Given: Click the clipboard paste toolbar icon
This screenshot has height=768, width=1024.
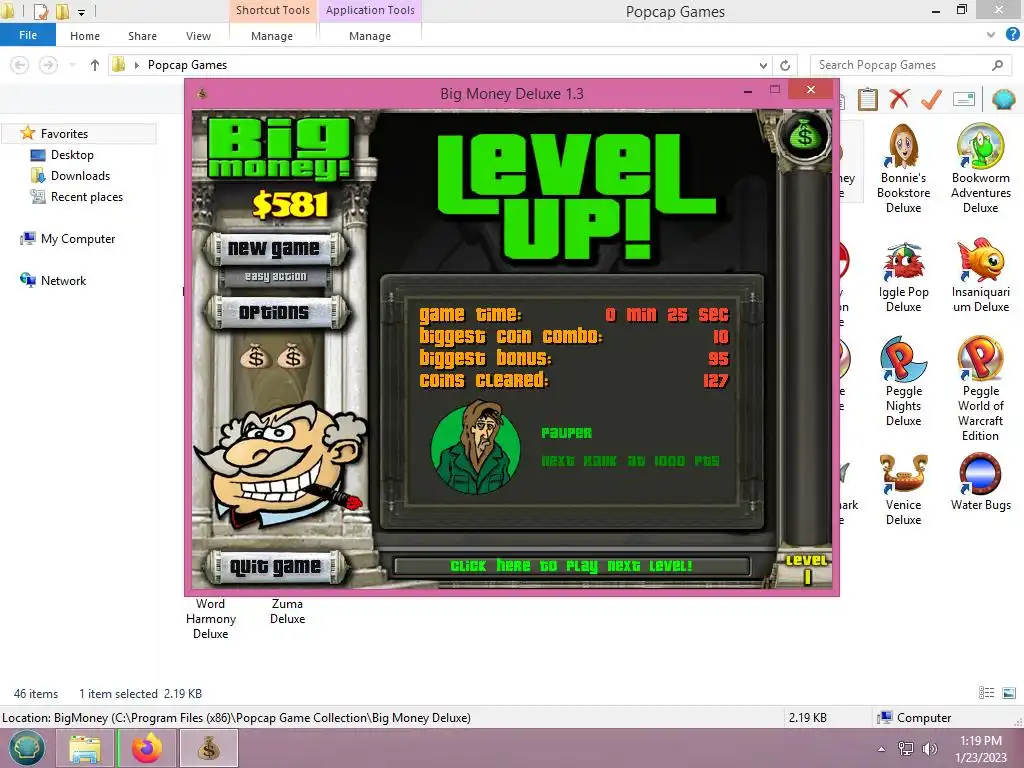Looking at the screenshot, I should 867,99.
